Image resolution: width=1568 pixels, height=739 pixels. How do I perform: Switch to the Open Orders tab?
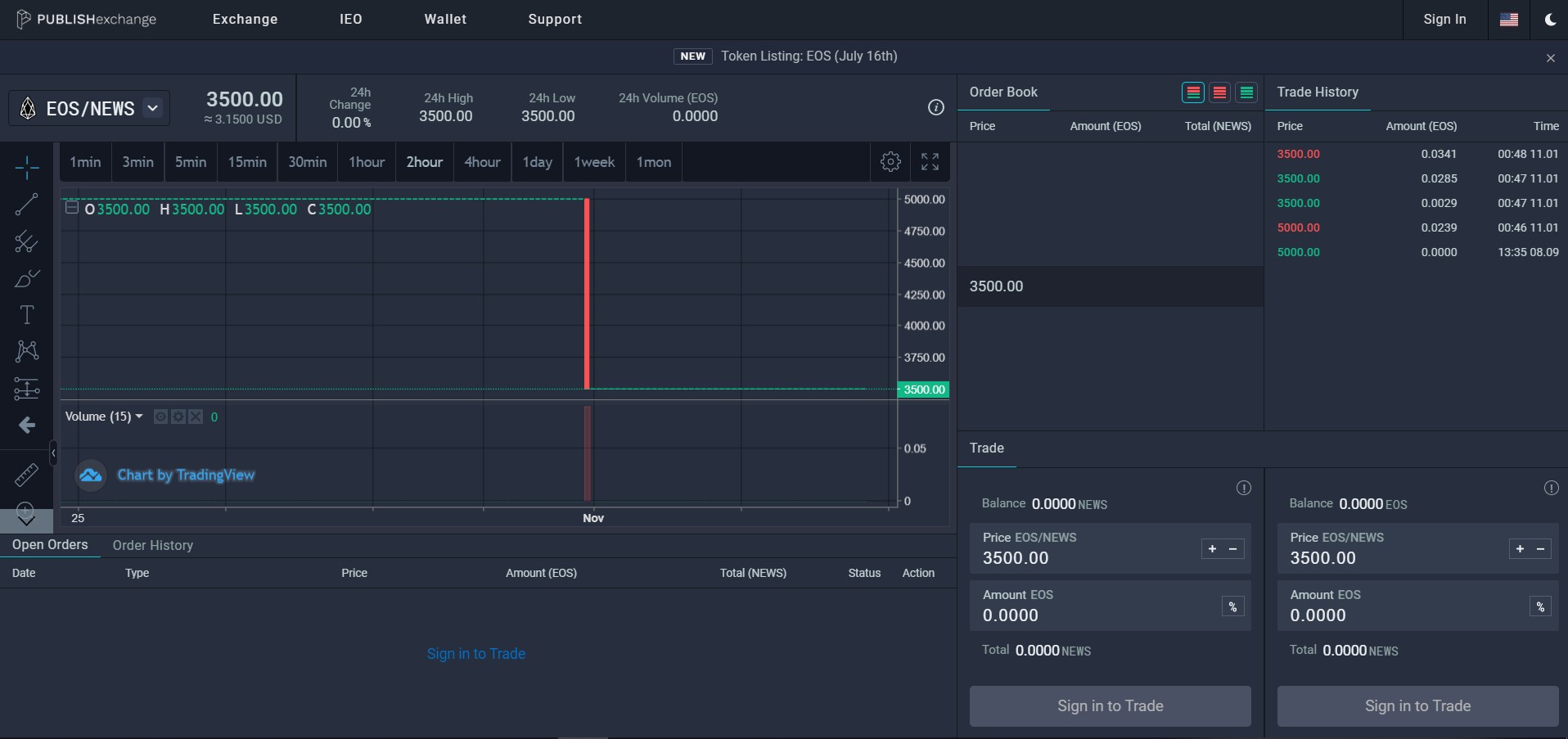pyautogui.click(x=50, y=545)
